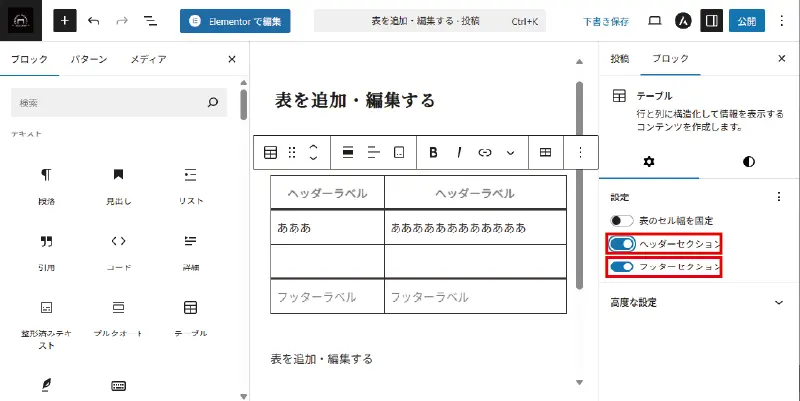Click the post title 表を追加・編集する

(x=355, y=100)
